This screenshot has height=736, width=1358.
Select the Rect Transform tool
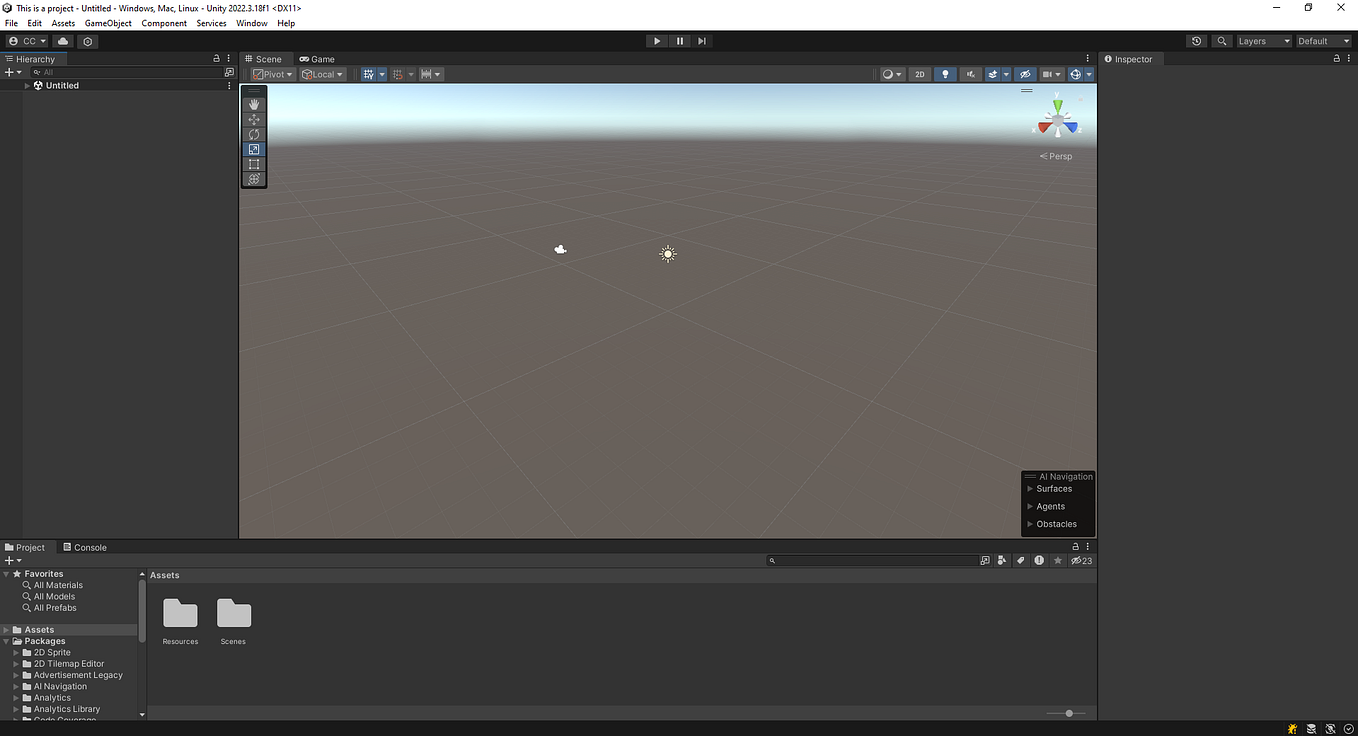pyautogui.click(x=254, y=164)
